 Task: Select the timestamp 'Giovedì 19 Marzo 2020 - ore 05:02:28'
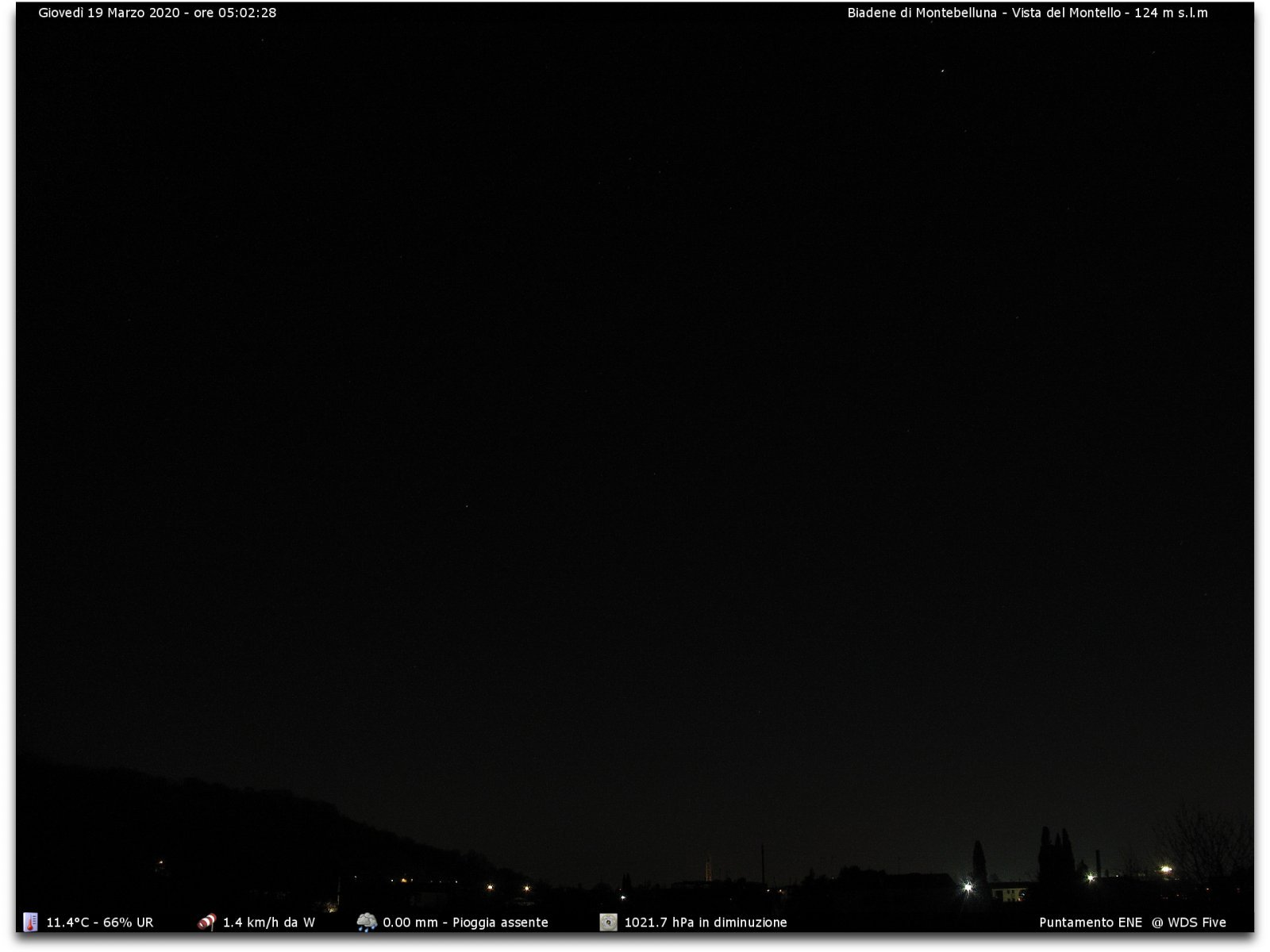[157, 13]
